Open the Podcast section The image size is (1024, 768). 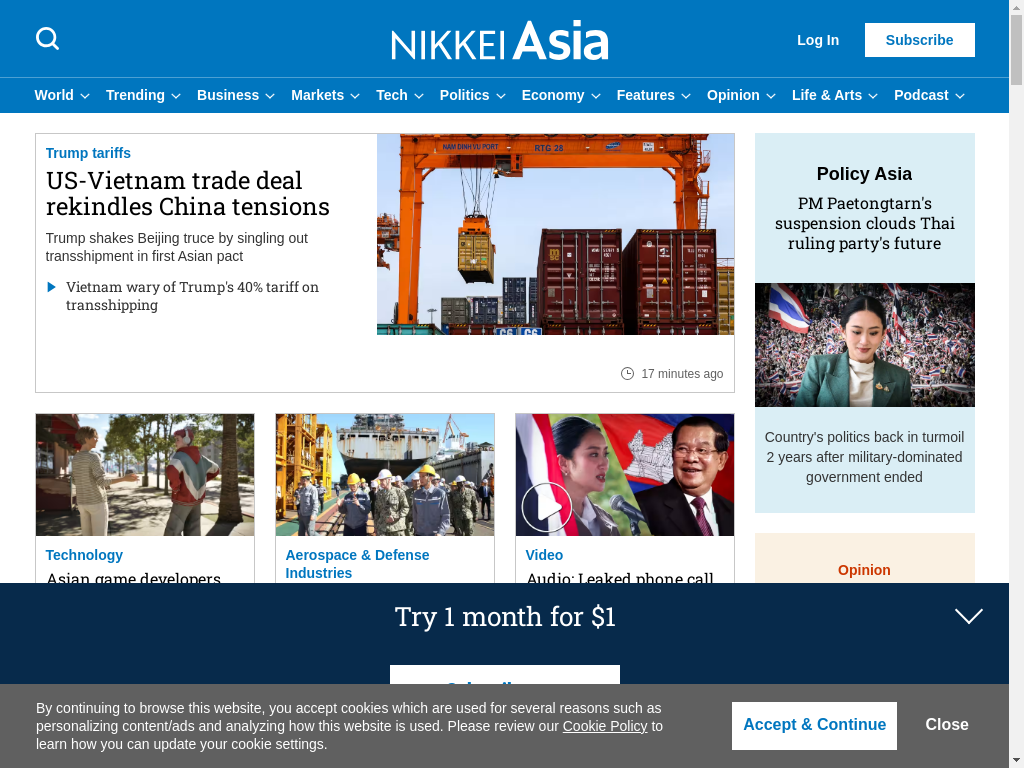click(921, 95)
